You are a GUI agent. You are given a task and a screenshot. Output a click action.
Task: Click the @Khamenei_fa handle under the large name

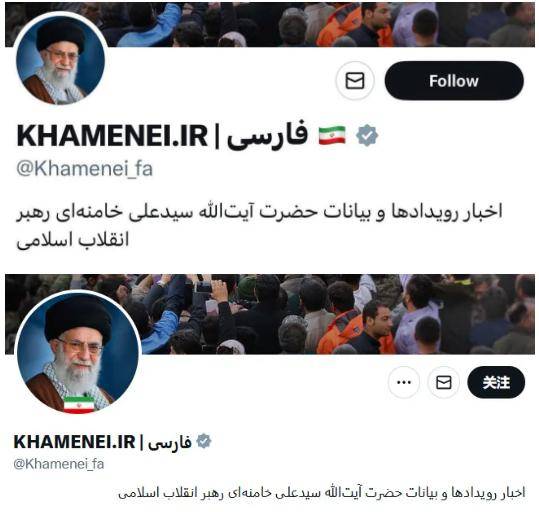tap(85, 168)
